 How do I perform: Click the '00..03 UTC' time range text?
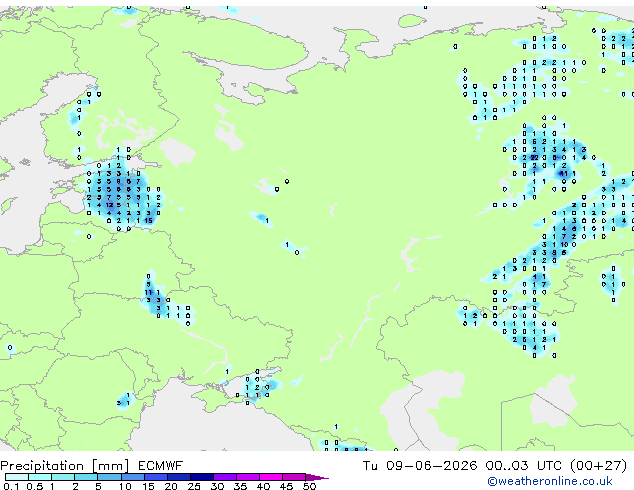tap(524, 466)
